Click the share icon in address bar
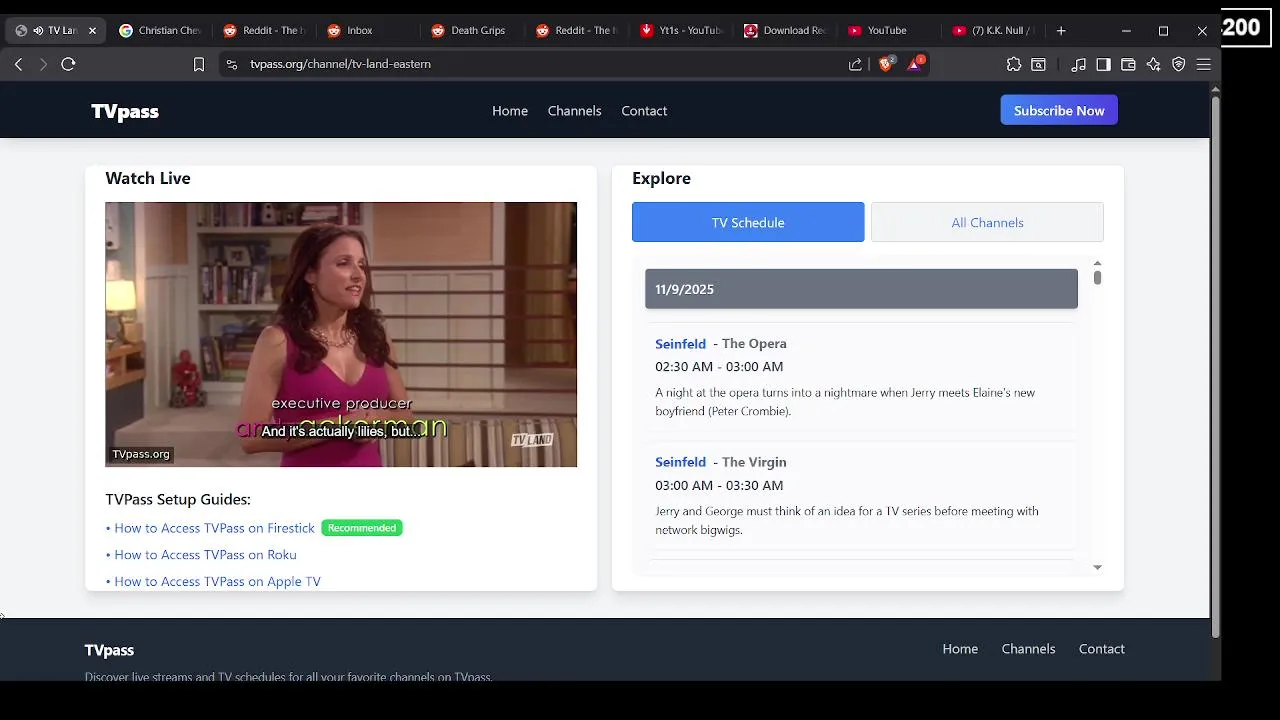 (x=855, y=64)
